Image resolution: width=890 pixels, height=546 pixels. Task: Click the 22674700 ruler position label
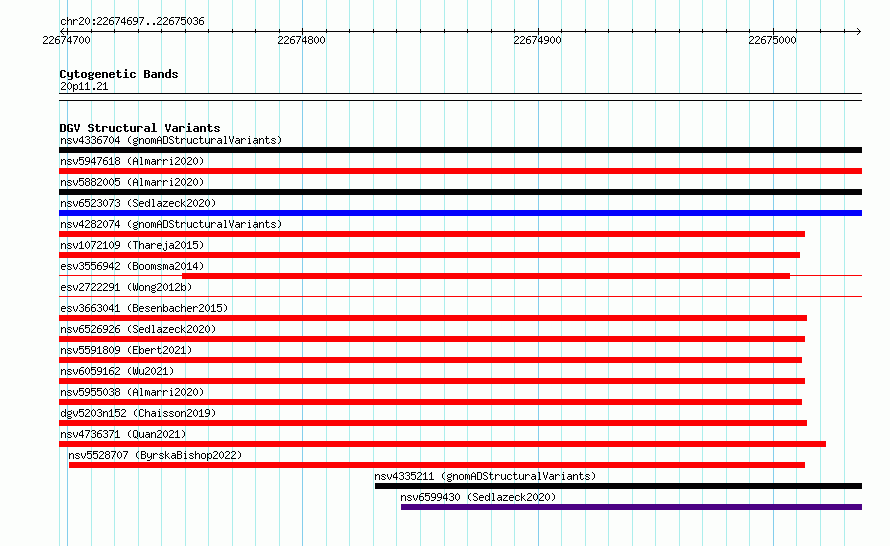[x=66, y=40]
